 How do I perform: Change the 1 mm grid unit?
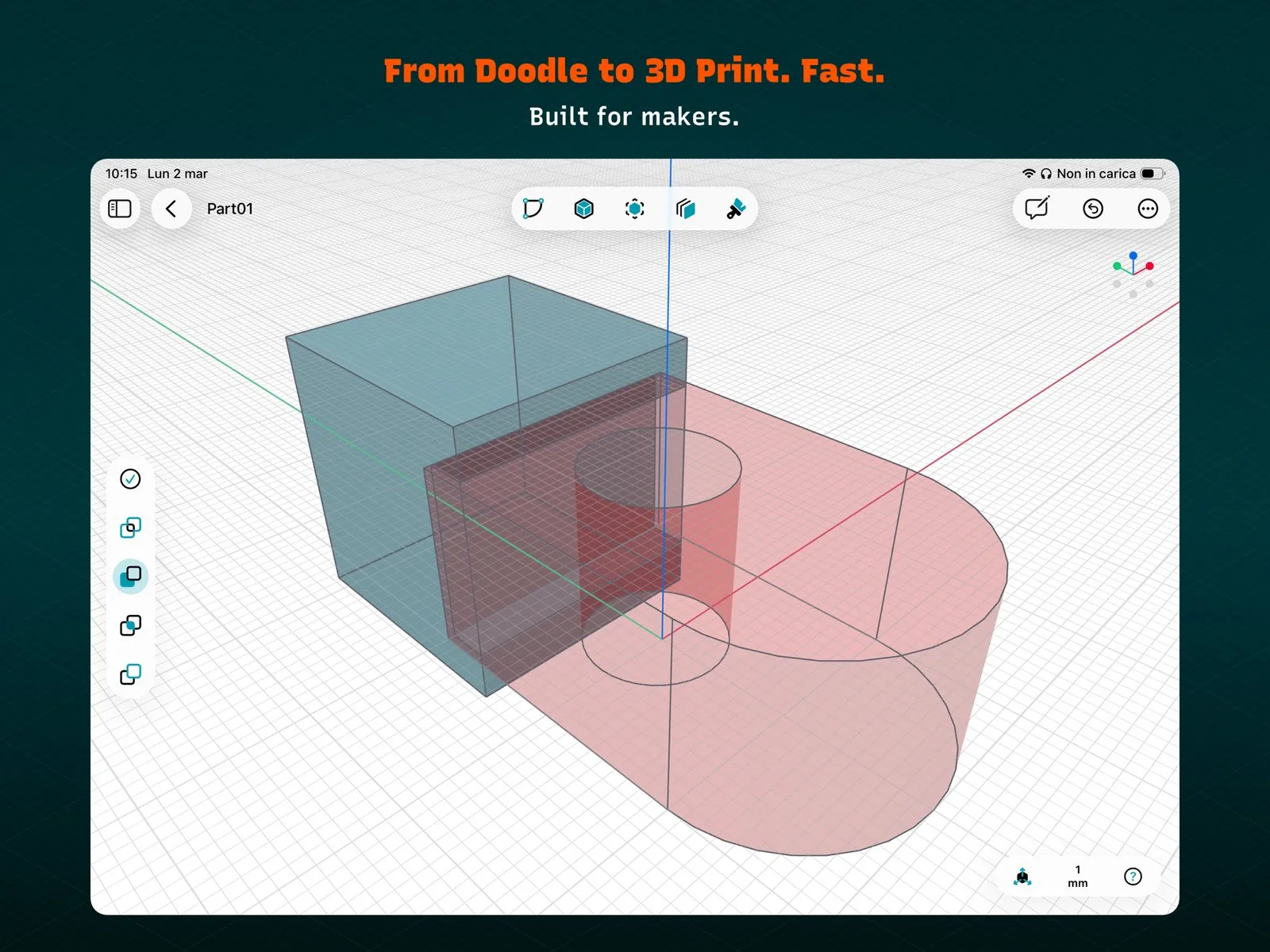click(1078, 877)
